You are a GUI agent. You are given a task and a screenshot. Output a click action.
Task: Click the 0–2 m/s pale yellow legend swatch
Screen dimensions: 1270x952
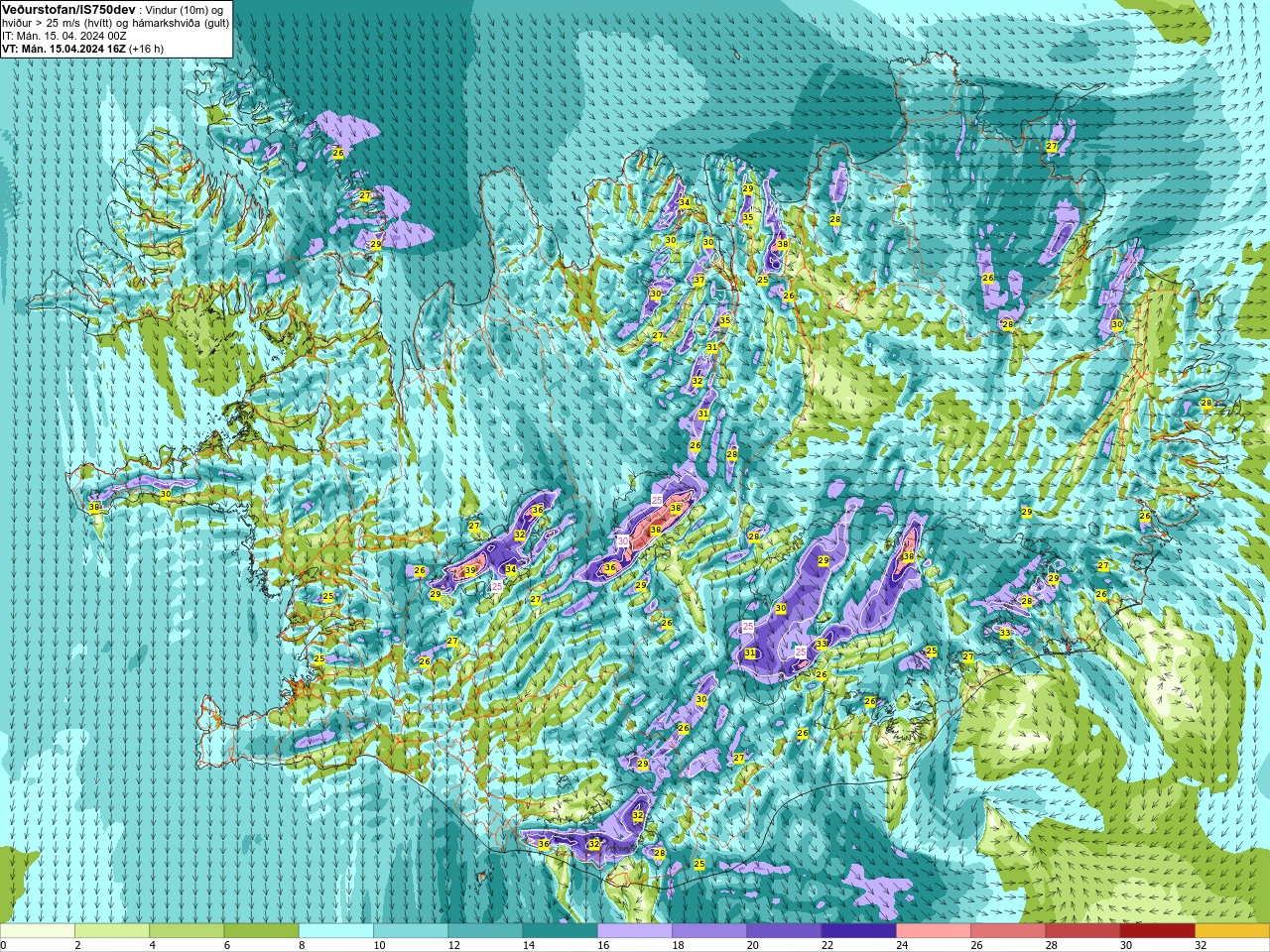click(x=38, y=931)
